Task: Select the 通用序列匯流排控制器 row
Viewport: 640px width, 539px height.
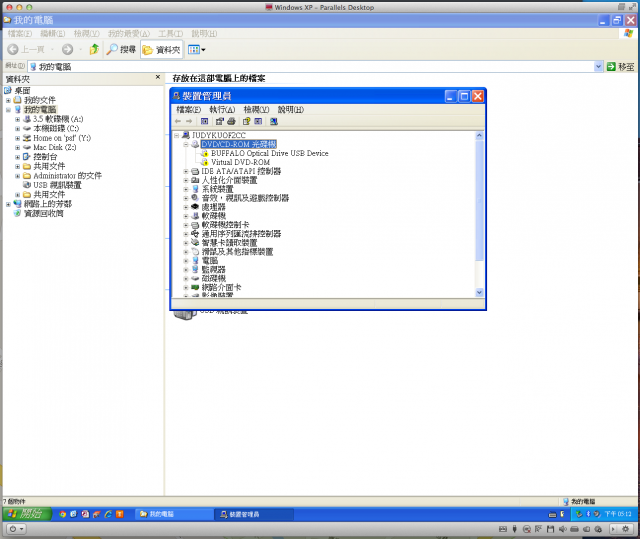Action: [241, 234]
